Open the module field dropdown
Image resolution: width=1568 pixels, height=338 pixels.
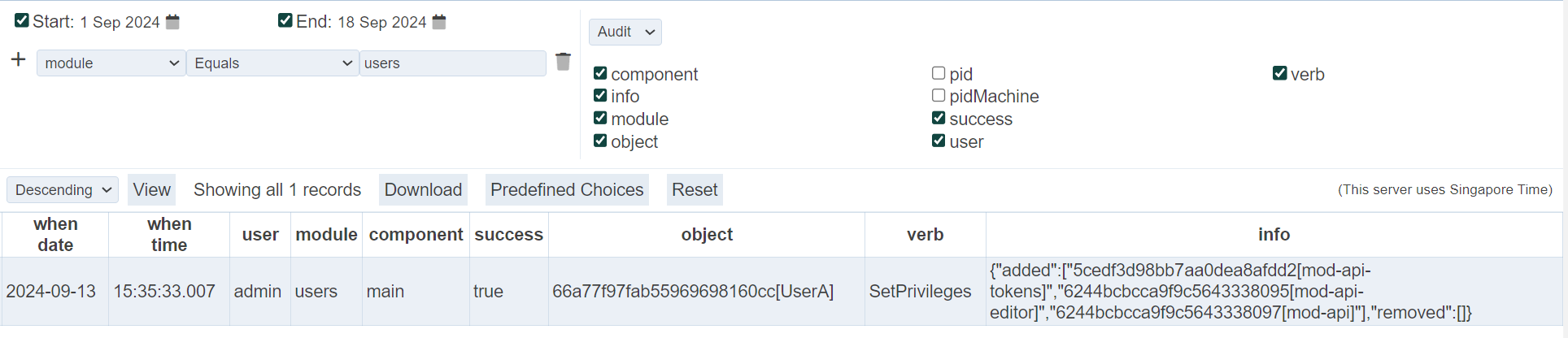click(111, 63)
